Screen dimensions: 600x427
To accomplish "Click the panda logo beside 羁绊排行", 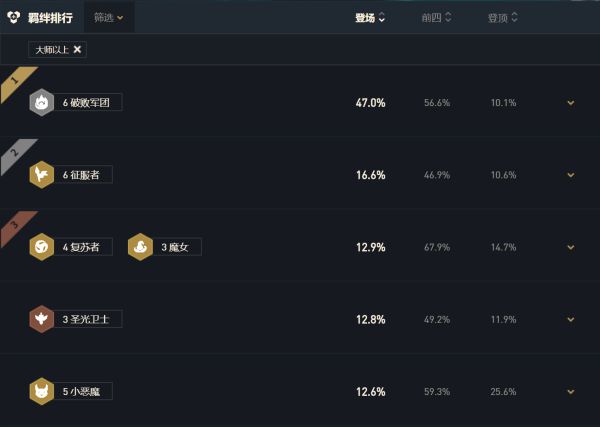I will click(14, 17).
